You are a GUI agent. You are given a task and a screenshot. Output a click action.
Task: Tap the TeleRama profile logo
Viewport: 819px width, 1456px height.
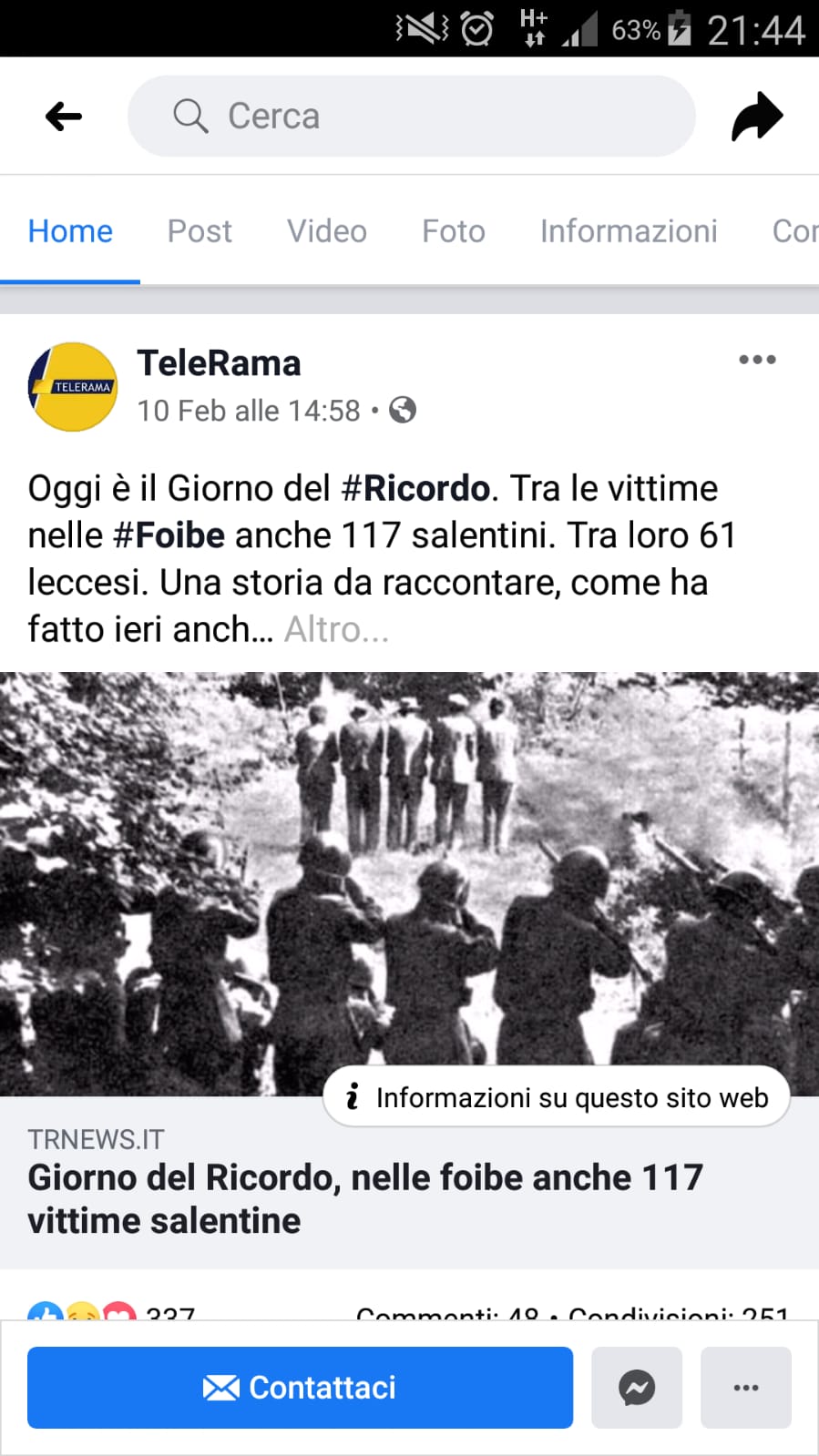pyautogui.click(x=73, y=386)
